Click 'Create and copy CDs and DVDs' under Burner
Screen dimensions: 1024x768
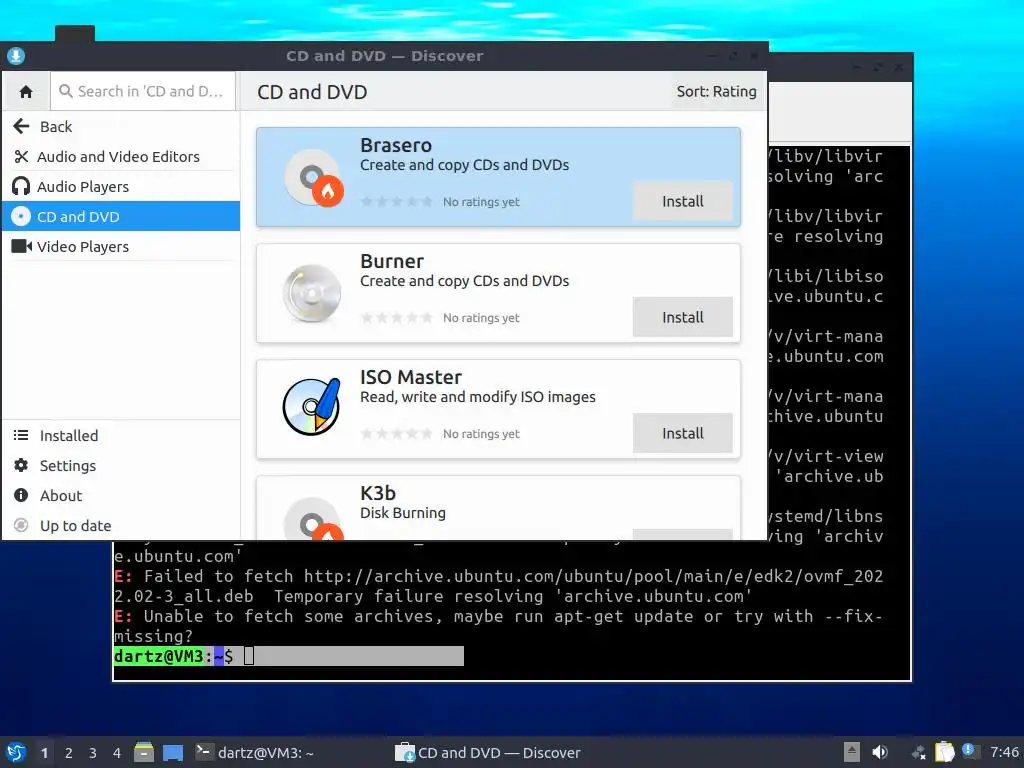pyautogui.click(x=464, y=281)
